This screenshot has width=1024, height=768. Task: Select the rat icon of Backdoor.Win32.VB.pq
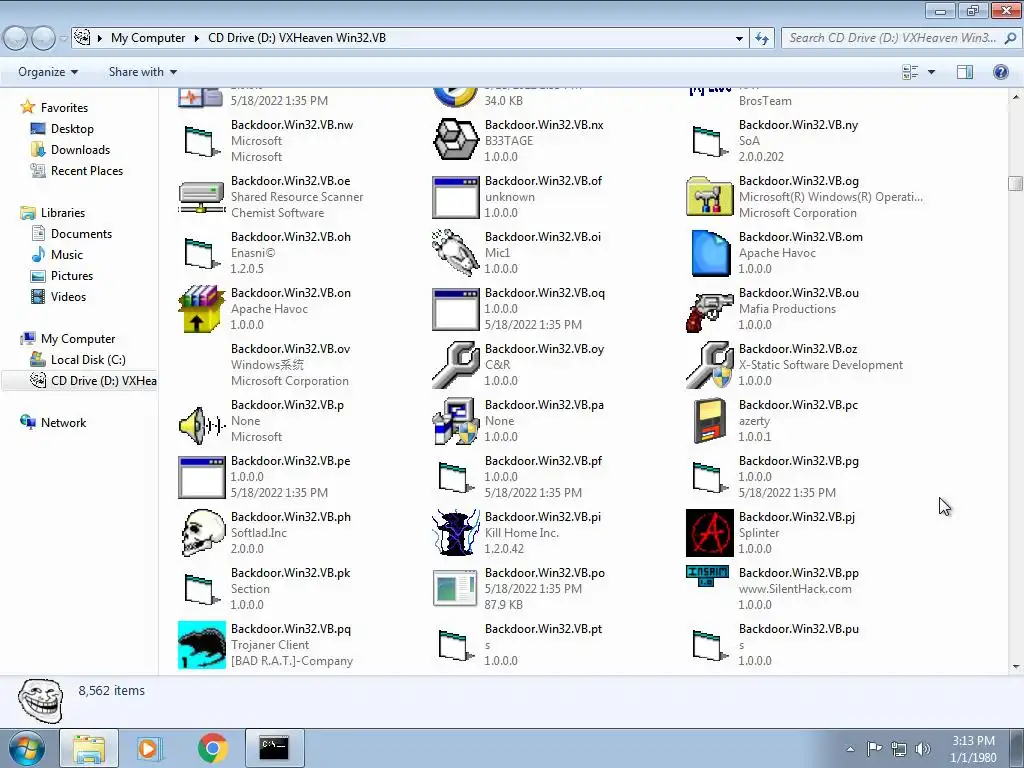click(202, 645)
